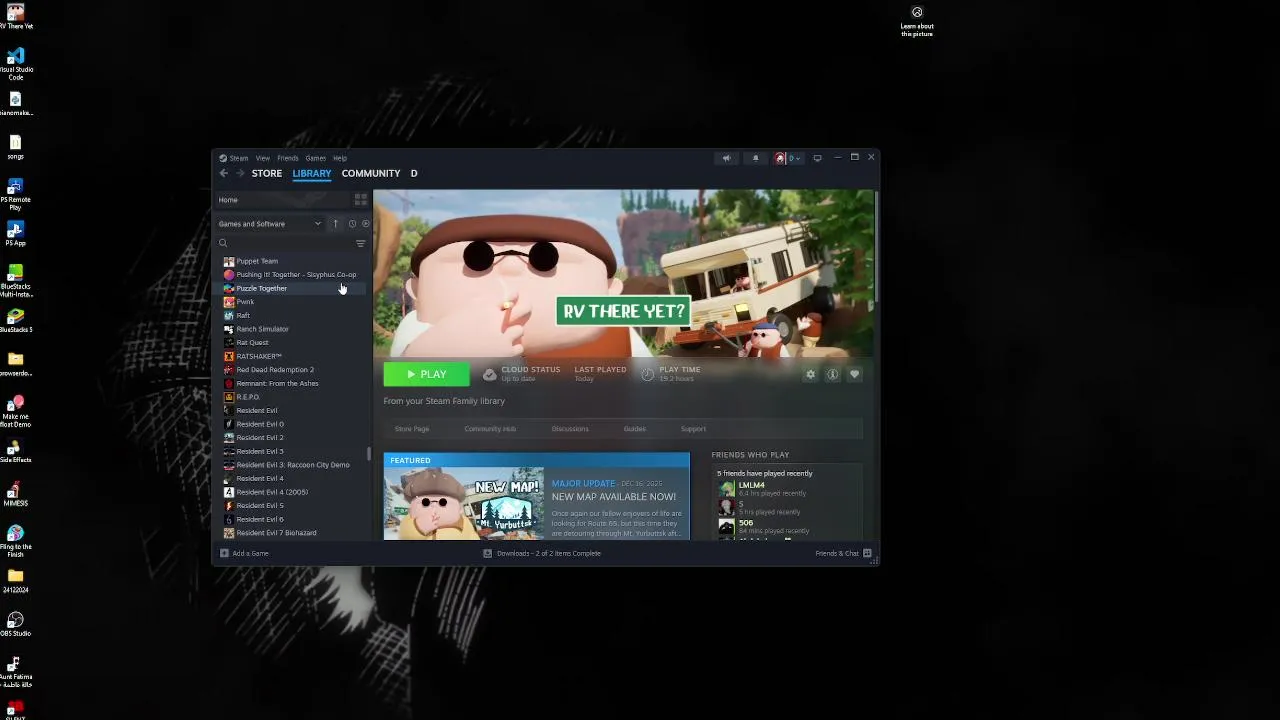Go forward with the Steam forward arrow

(x=240, y=173)
